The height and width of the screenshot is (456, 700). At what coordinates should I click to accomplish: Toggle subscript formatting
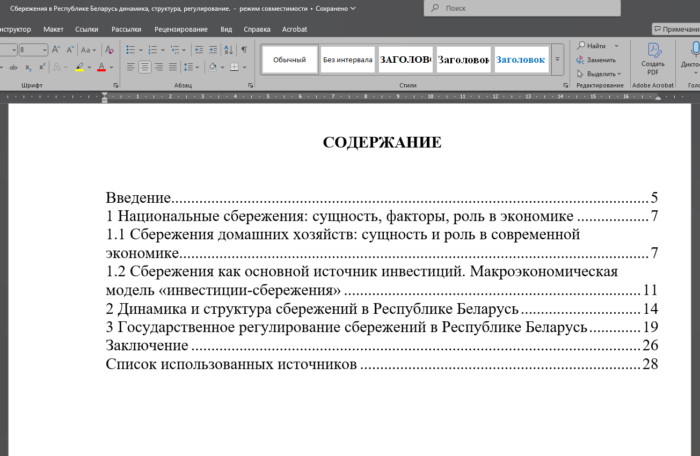click(x=28, y=67)
